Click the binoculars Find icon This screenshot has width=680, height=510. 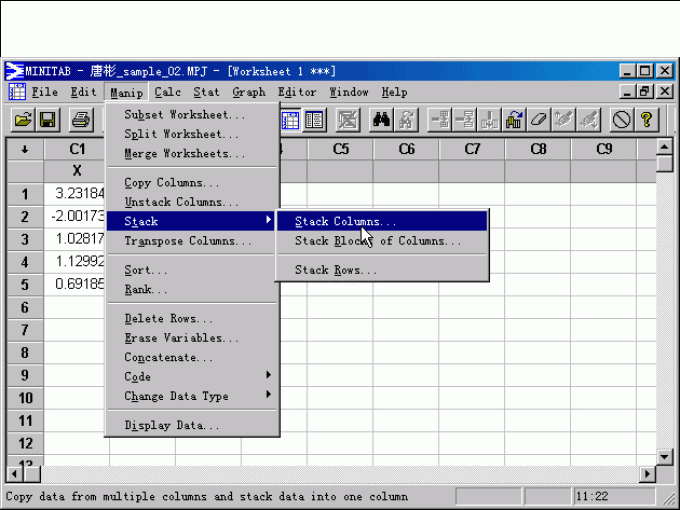coord(381,120)
